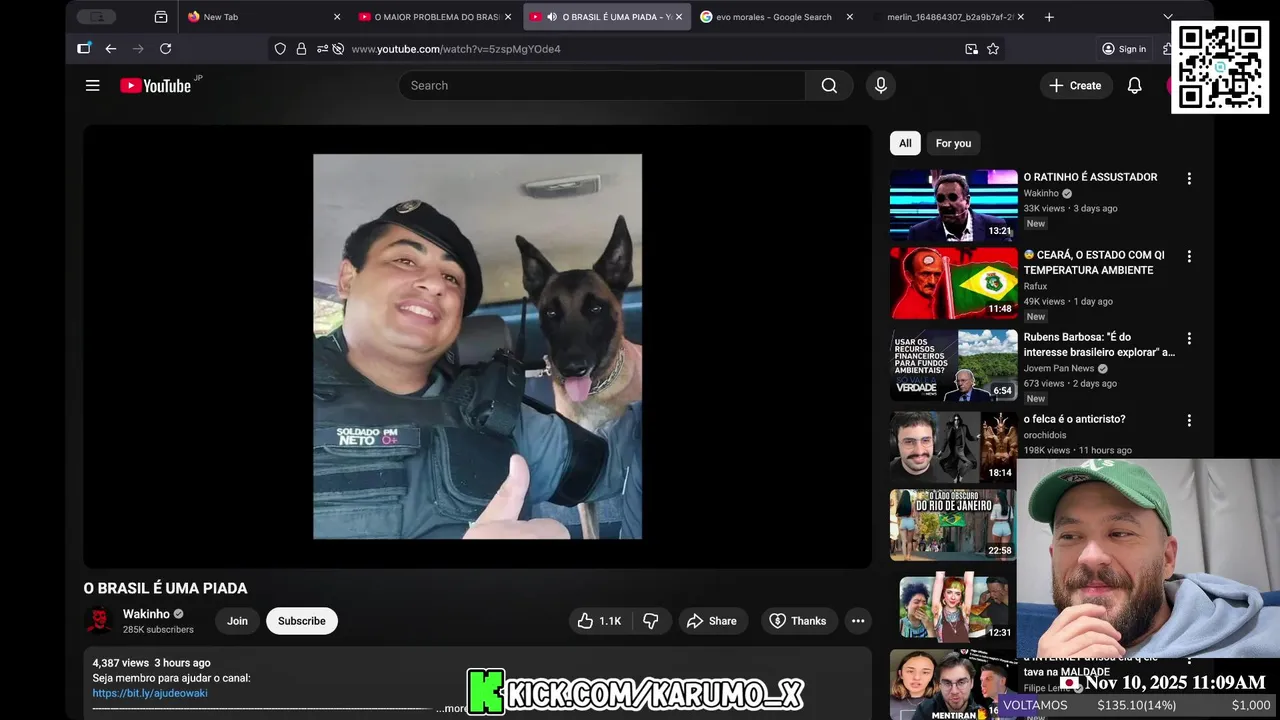Click the shield tracking protection icon
This screenshot has height=720, width=1280.
(280, 49)
